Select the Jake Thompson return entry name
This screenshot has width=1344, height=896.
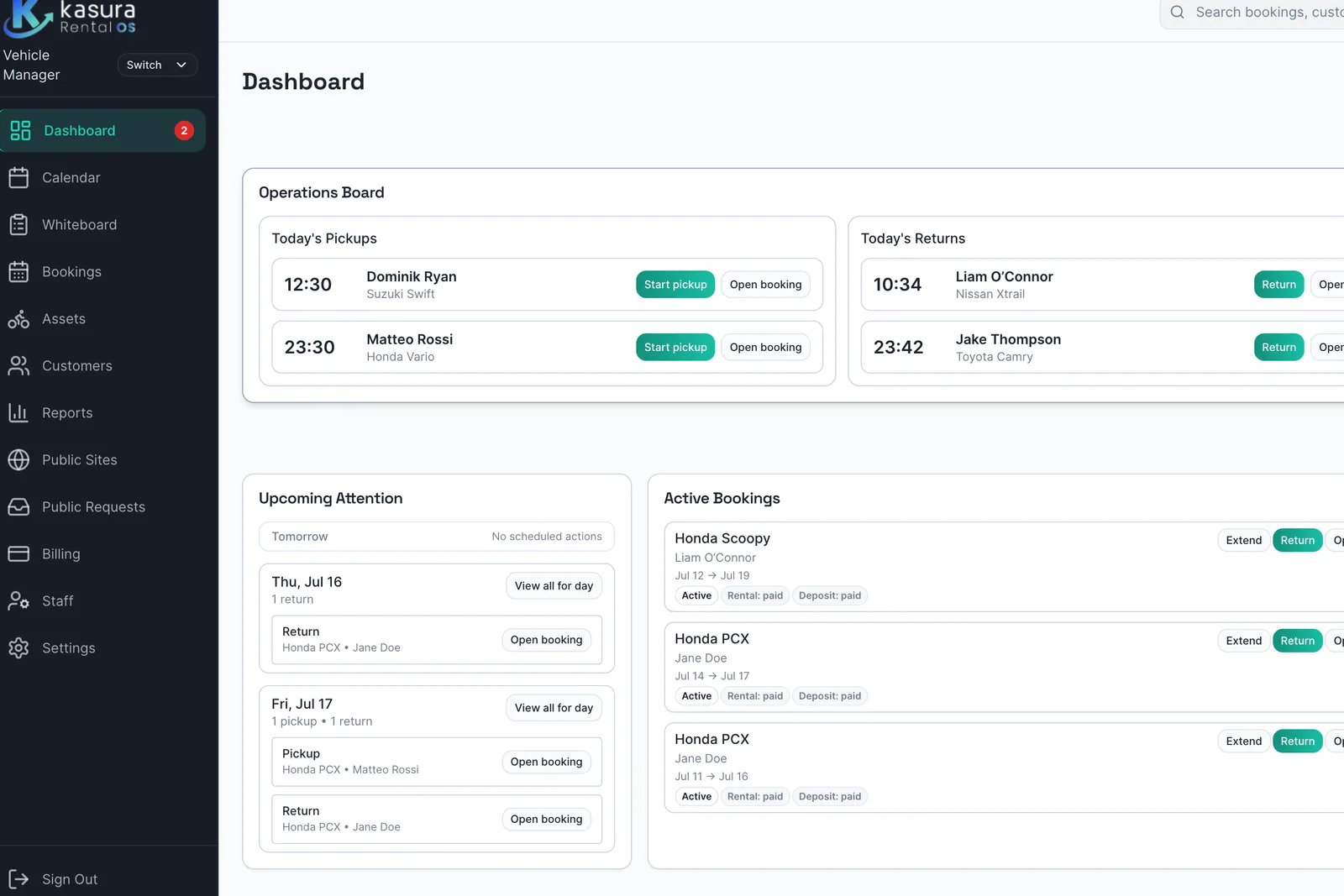[1008, 339]
